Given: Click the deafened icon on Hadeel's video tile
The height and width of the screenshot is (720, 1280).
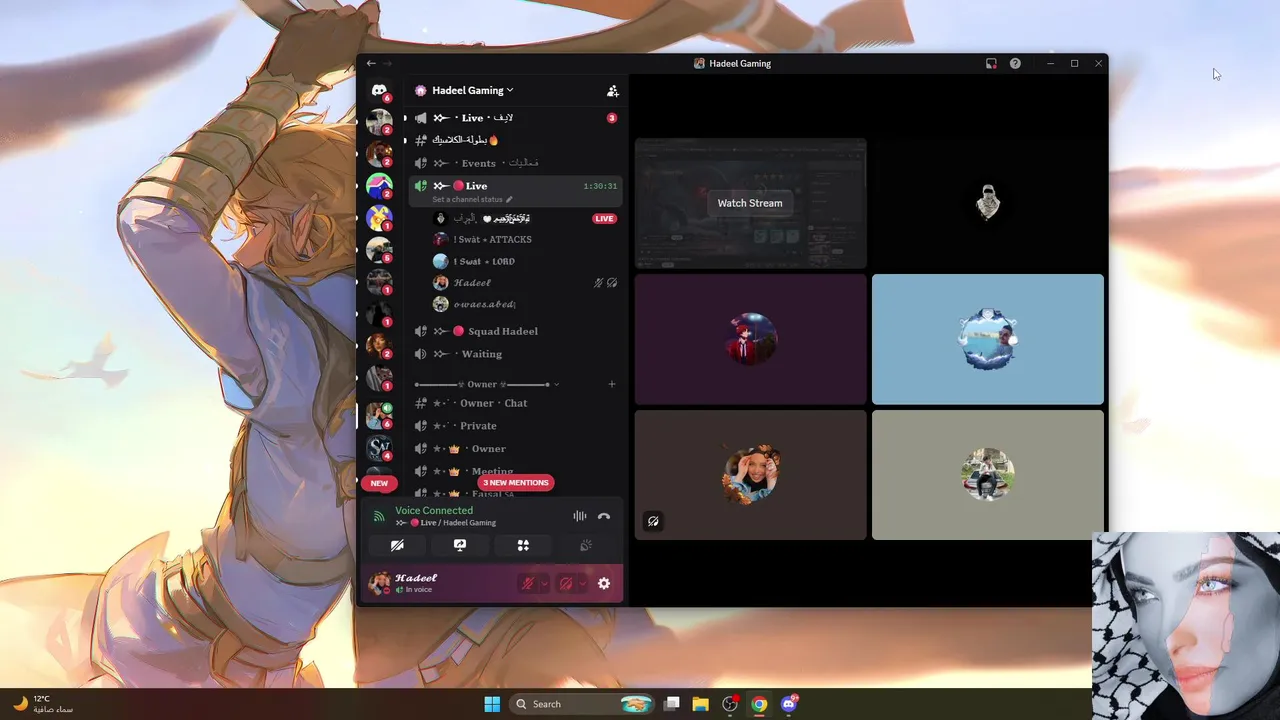Looking at the screenshot, I should pos(653,521).
